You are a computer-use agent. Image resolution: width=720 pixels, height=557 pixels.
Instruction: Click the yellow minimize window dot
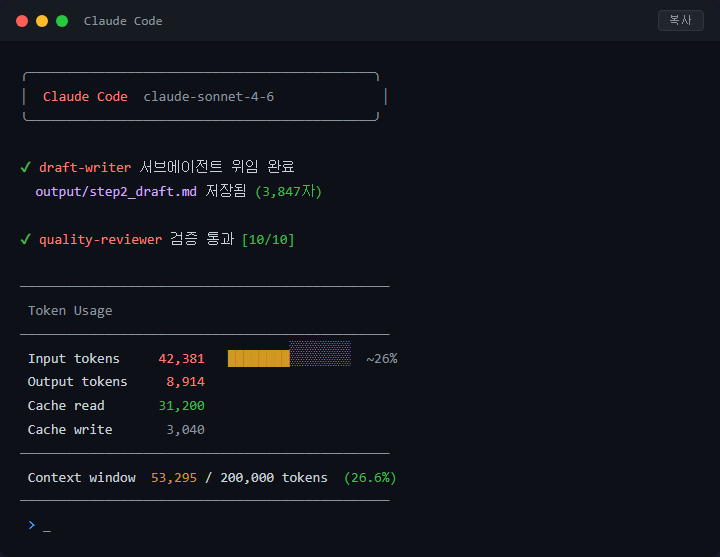click(42, 21)
